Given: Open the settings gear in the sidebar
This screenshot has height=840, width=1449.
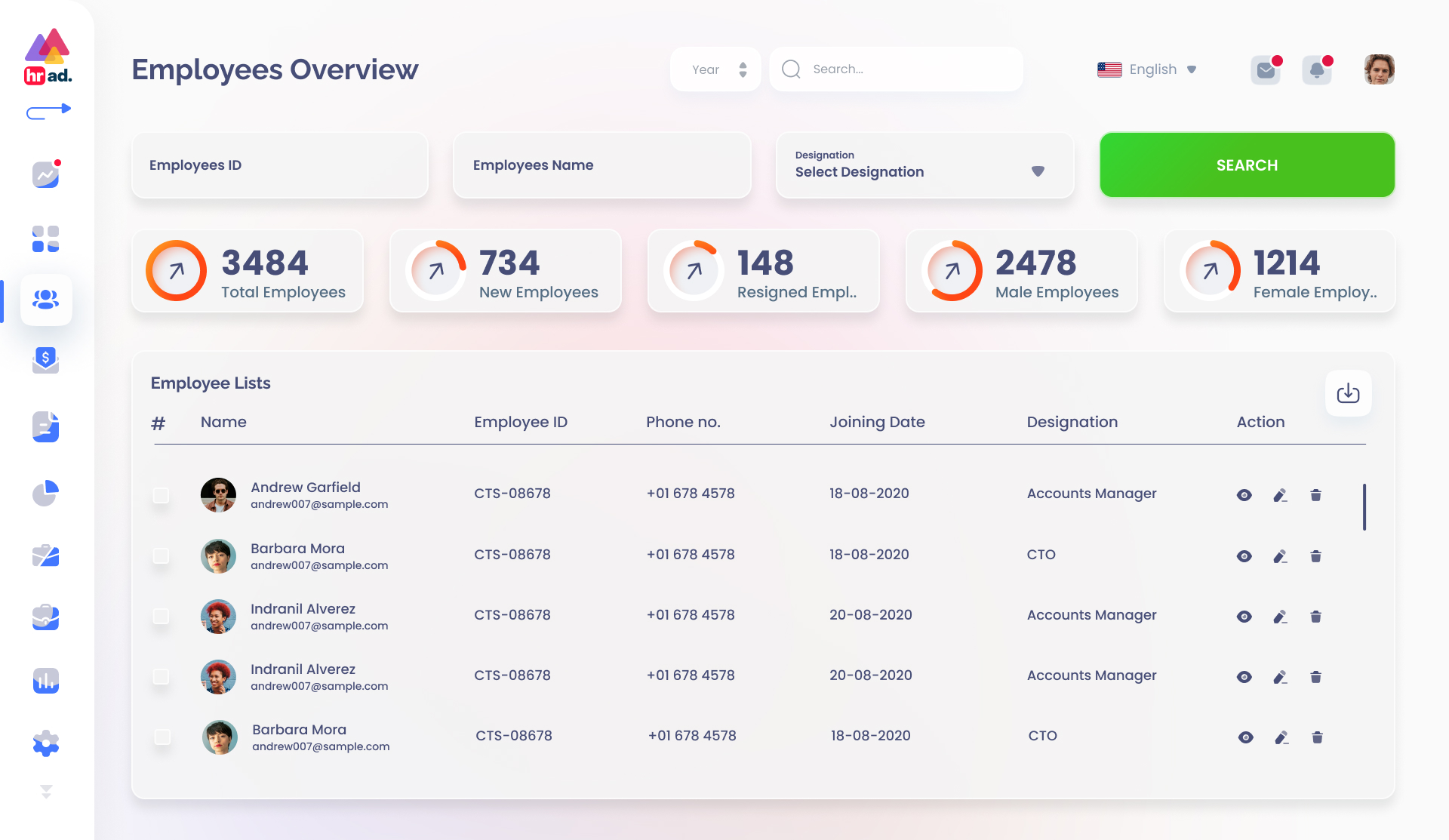Looking at the screenshot, I should coord(46,743).
